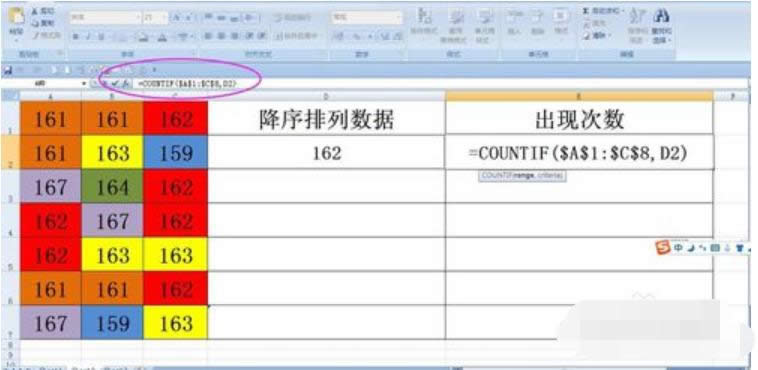The width and height of the screenshot is (758, 370).
Task: Click the Sogou input method S logo
Action: 664,248
